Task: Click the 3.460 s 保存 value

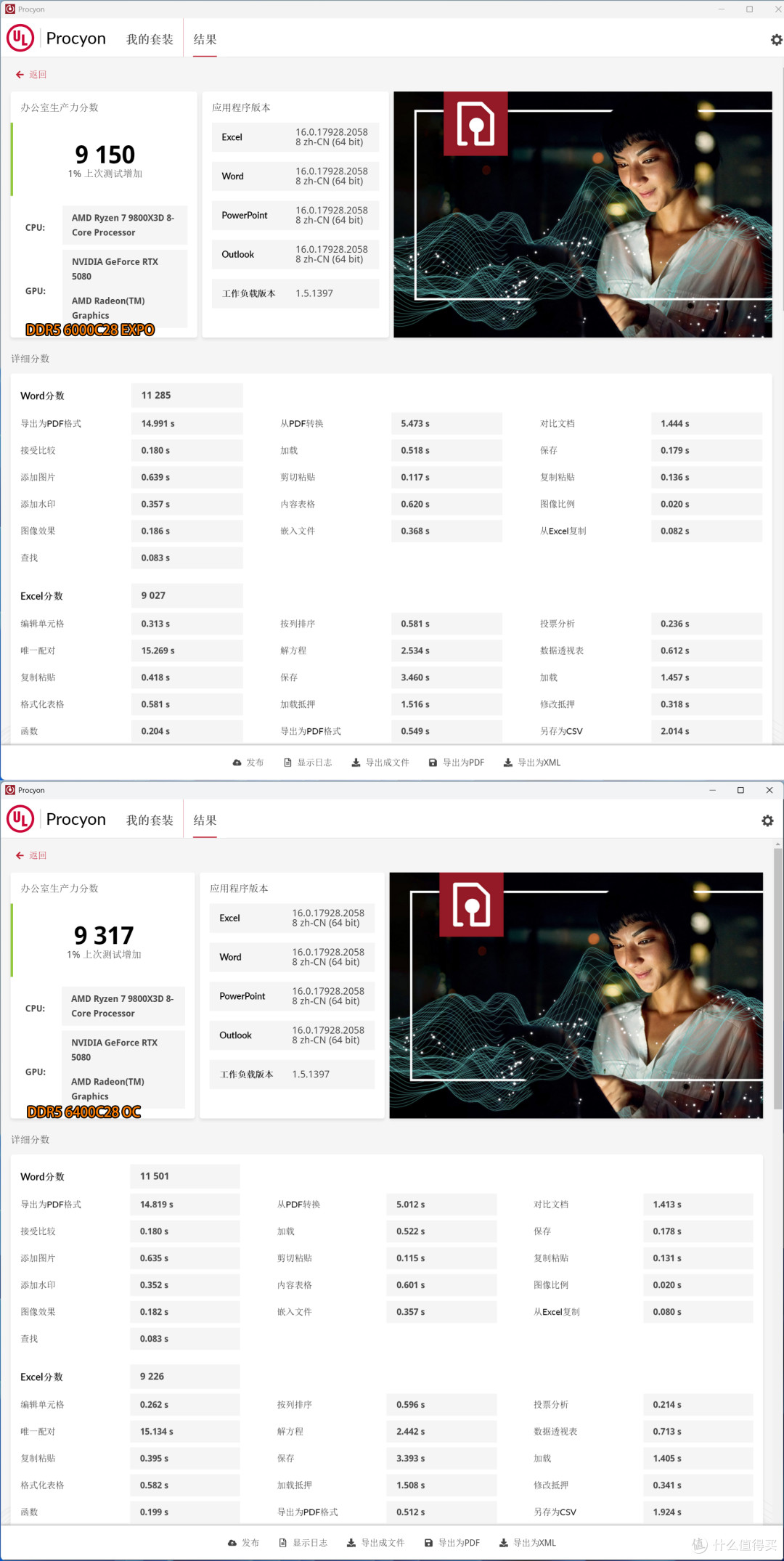Action: 446,677
